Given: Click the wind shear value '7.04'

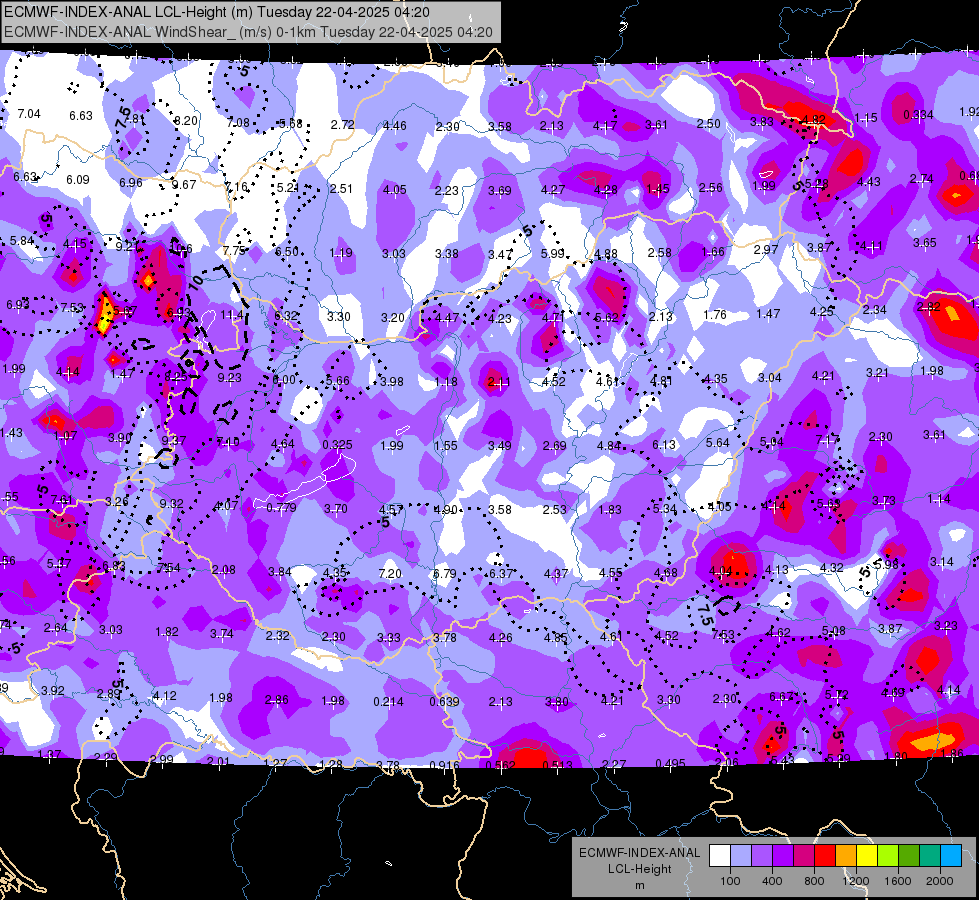Looking at the screenshot, I should (29, 114).
